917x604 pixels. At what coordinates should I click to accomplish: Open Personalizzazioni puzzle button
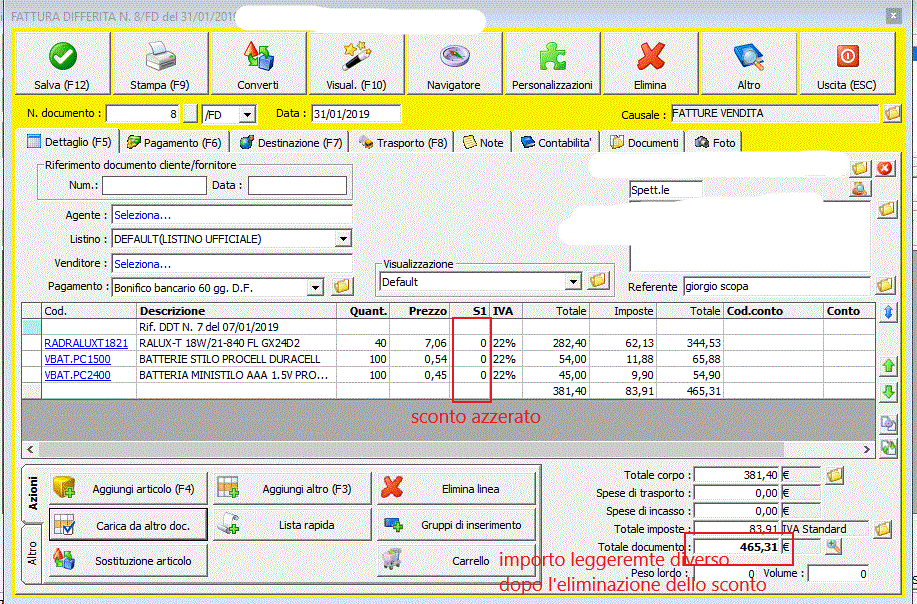pyautogui.click(x=552, y=63)
